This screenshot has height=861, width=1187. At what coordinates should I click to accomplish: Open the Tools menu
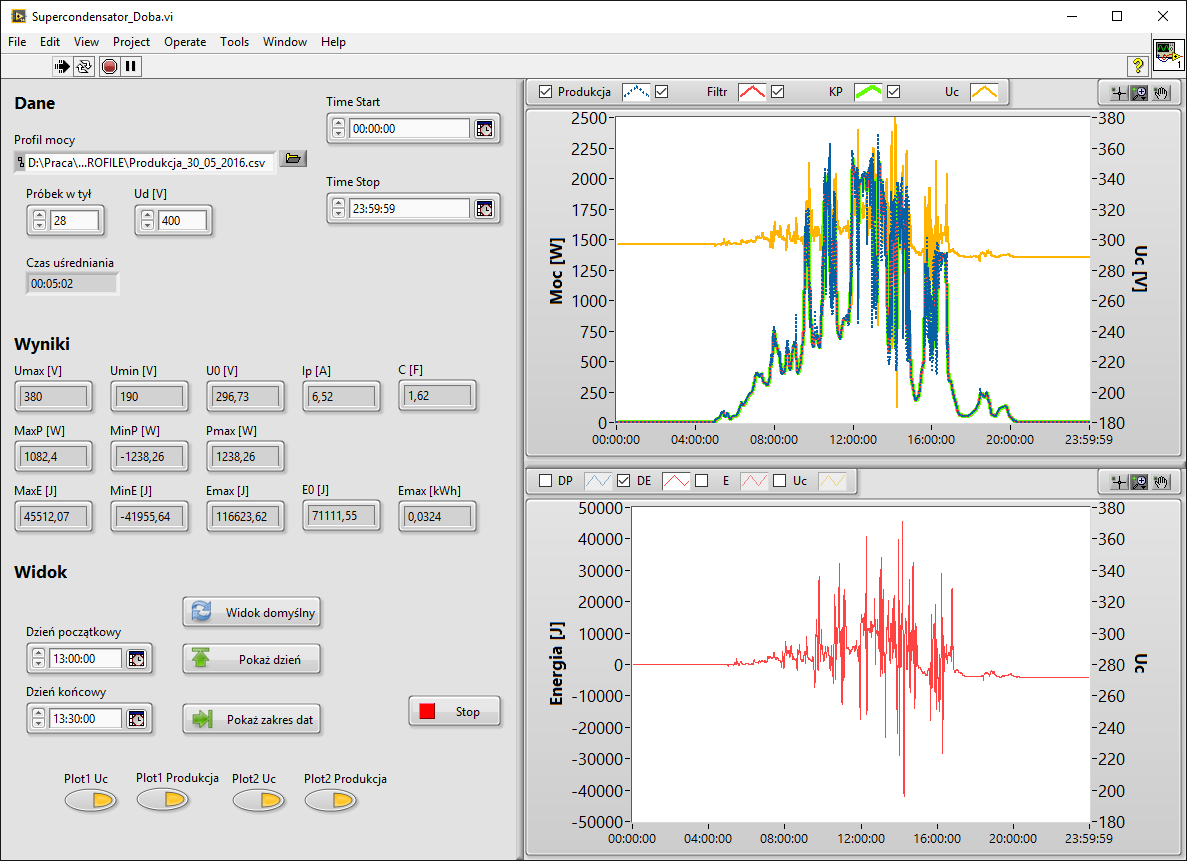pyautogui.click(x=235, y=42)
